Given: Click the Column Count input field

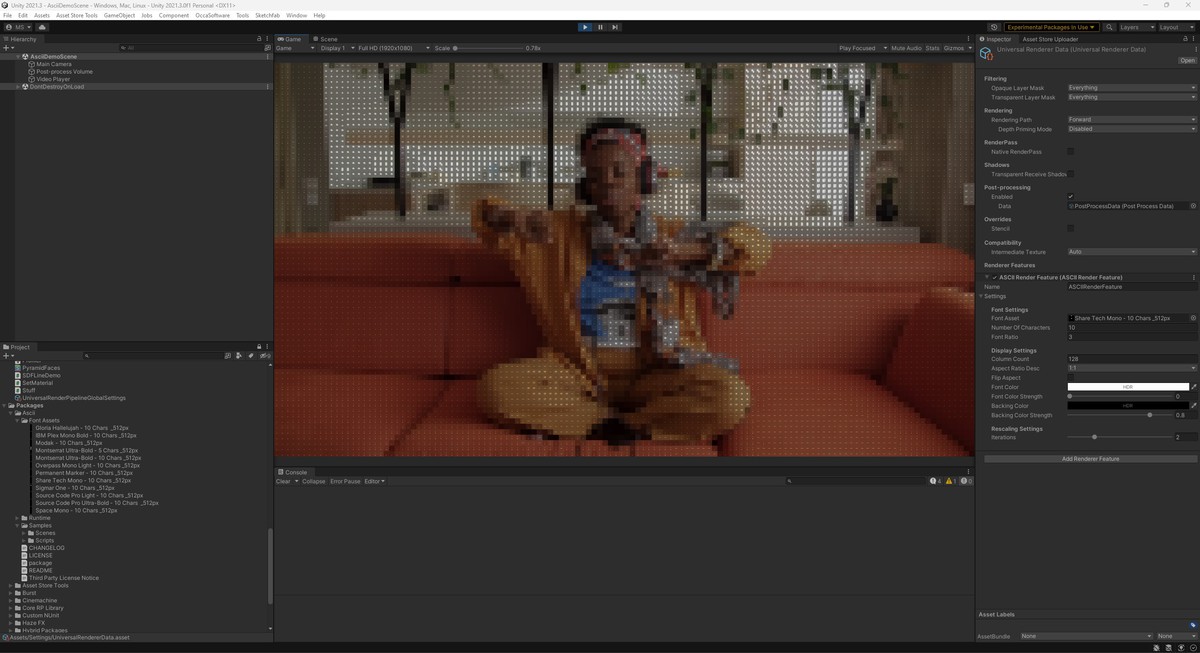Looking at the screenshot, I should [1131, 359].
